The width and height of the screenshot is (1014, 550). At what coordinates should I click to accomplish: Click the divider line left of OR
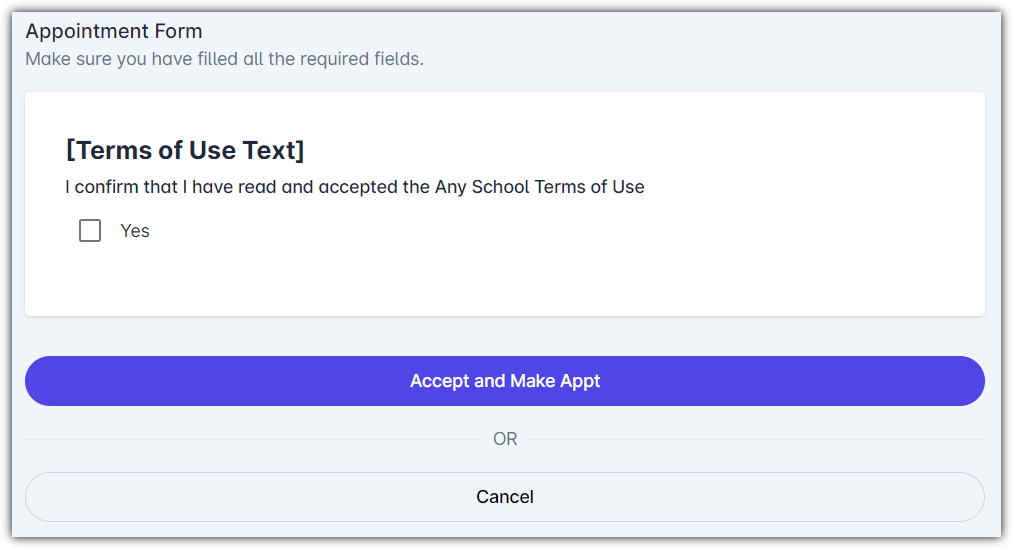[x=250, y=439]
